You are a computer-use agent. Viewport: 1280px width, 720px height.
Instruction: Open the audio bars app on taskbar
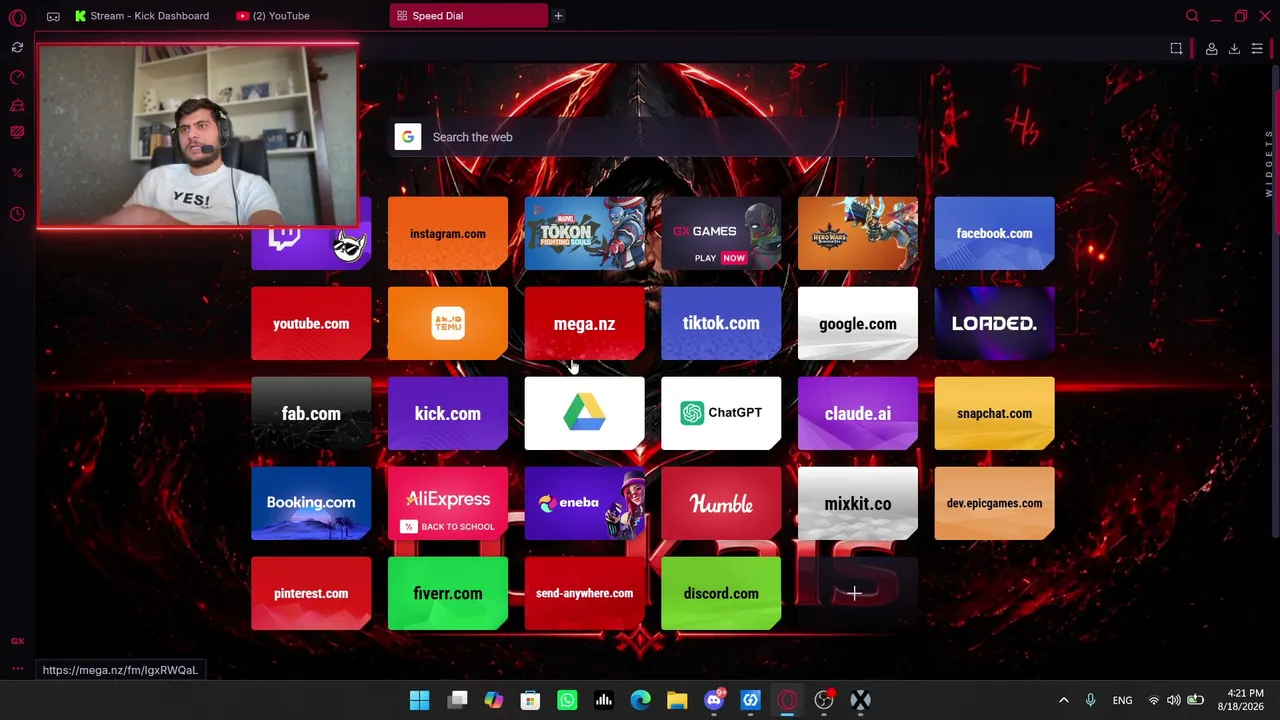coord(604,700)
